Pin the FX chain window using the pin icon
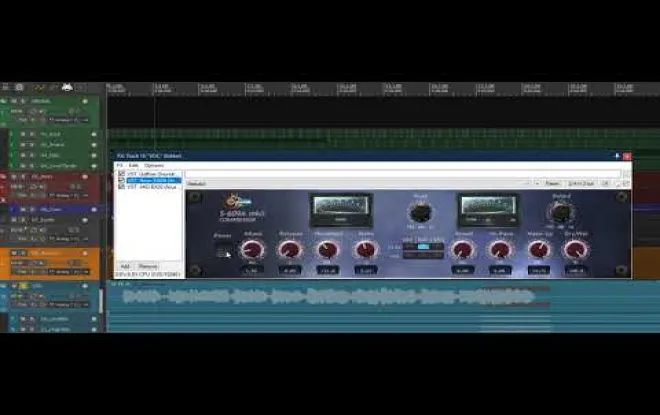Screen dimensions: 660x415 point(617,156)
